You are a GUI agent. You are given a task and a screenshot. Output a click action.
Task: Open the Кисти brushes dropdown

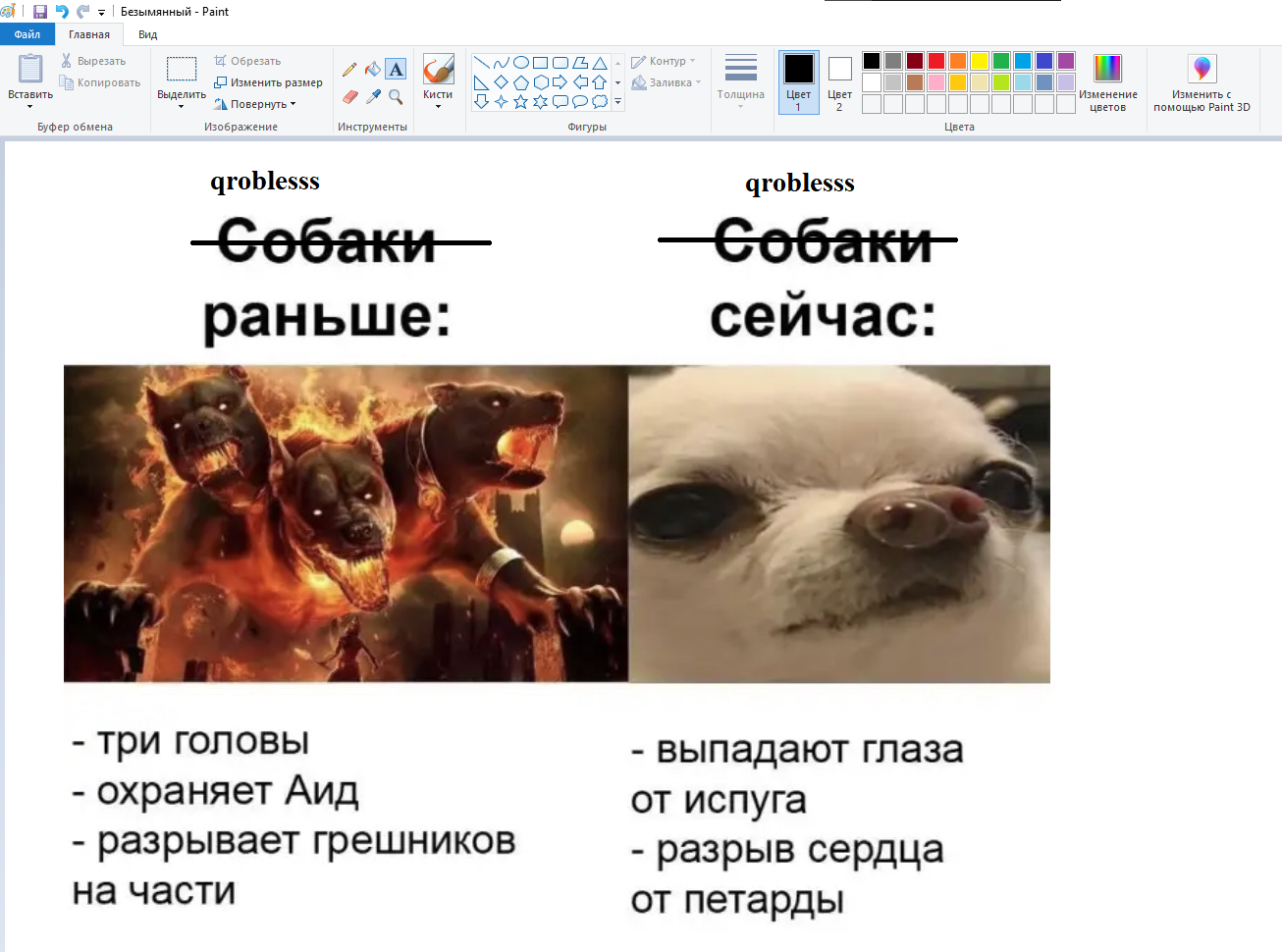pos(438,101)
